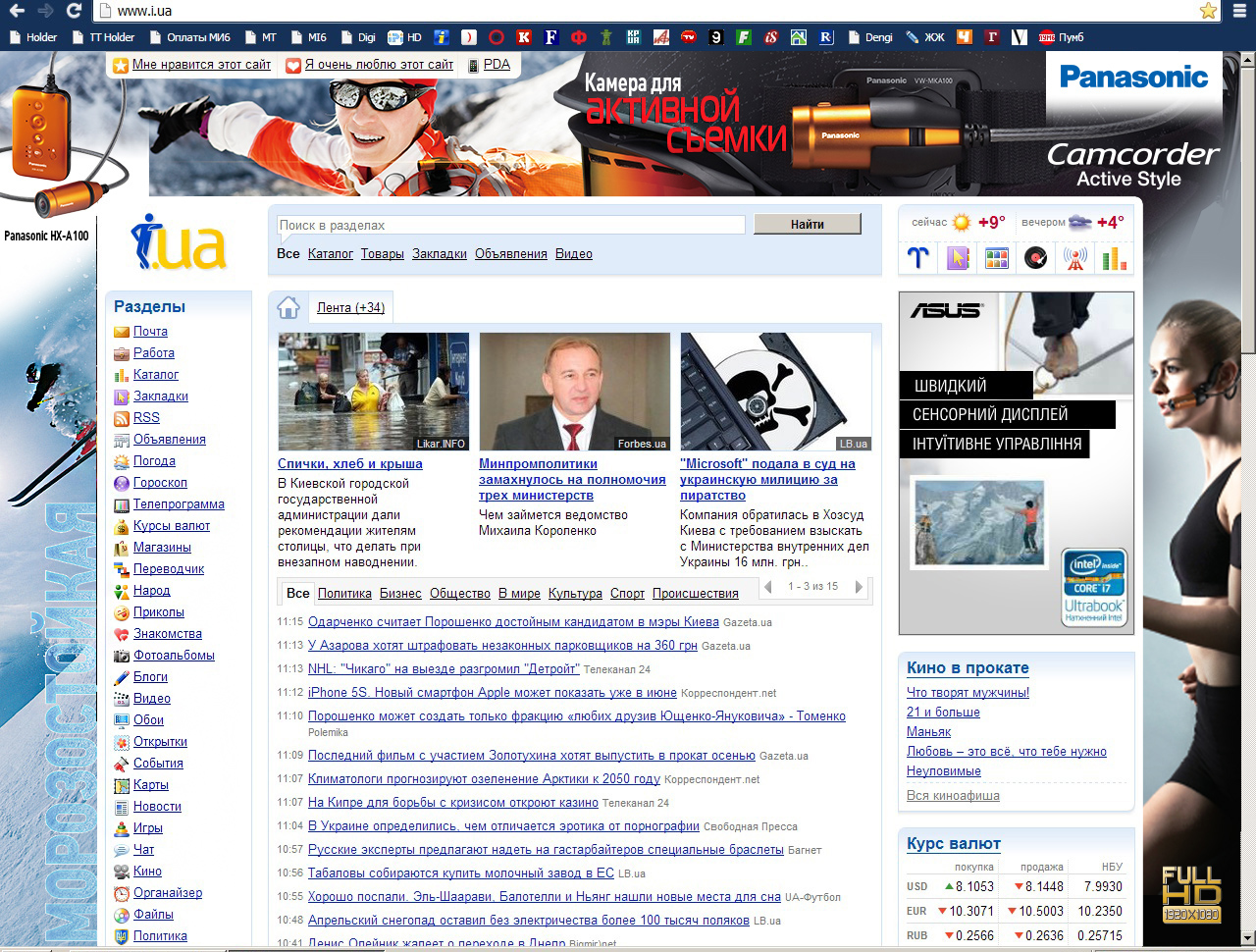Open 'Вся киноафиша' link

pos(953,796)
